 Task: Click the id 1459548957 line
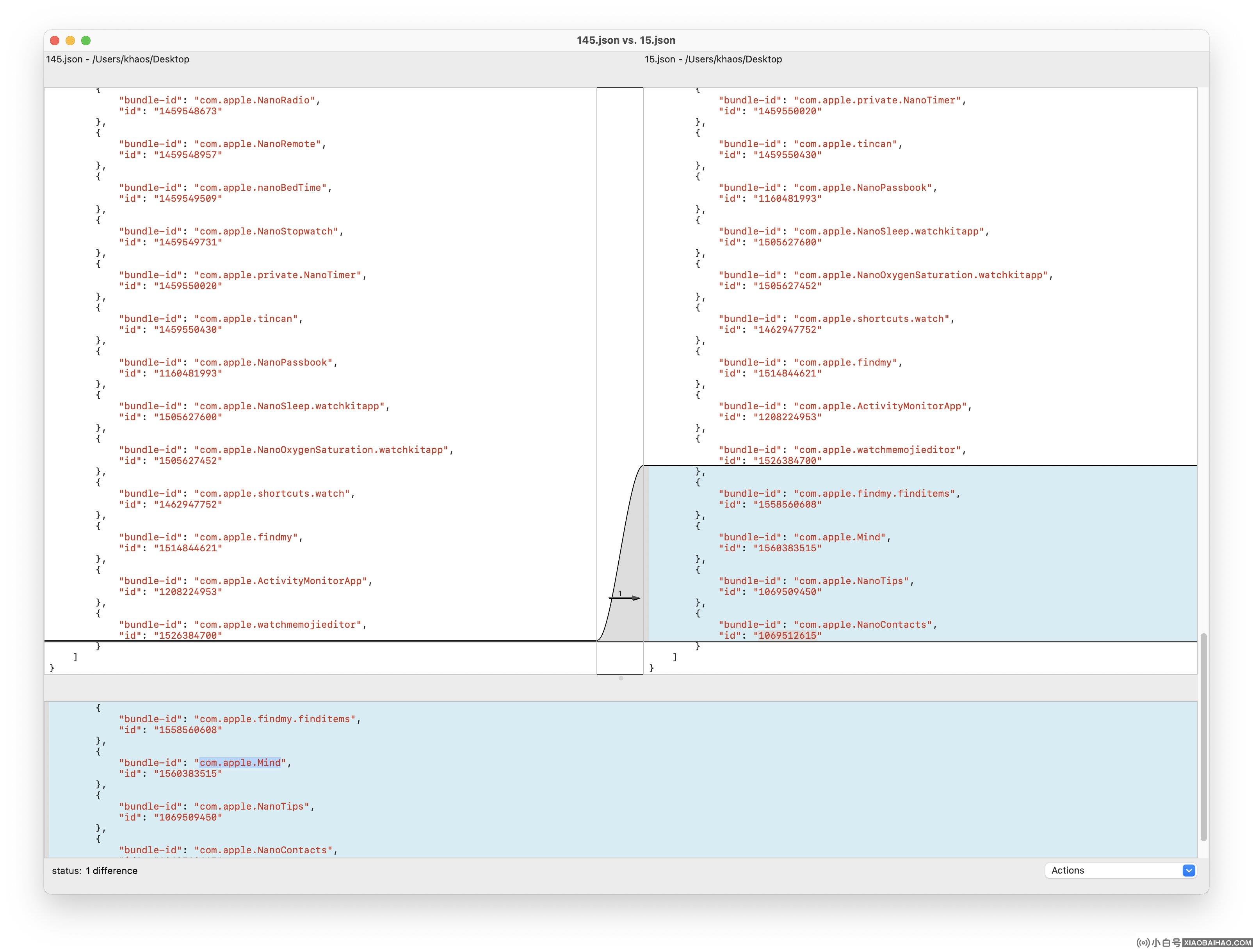(171, 155)
